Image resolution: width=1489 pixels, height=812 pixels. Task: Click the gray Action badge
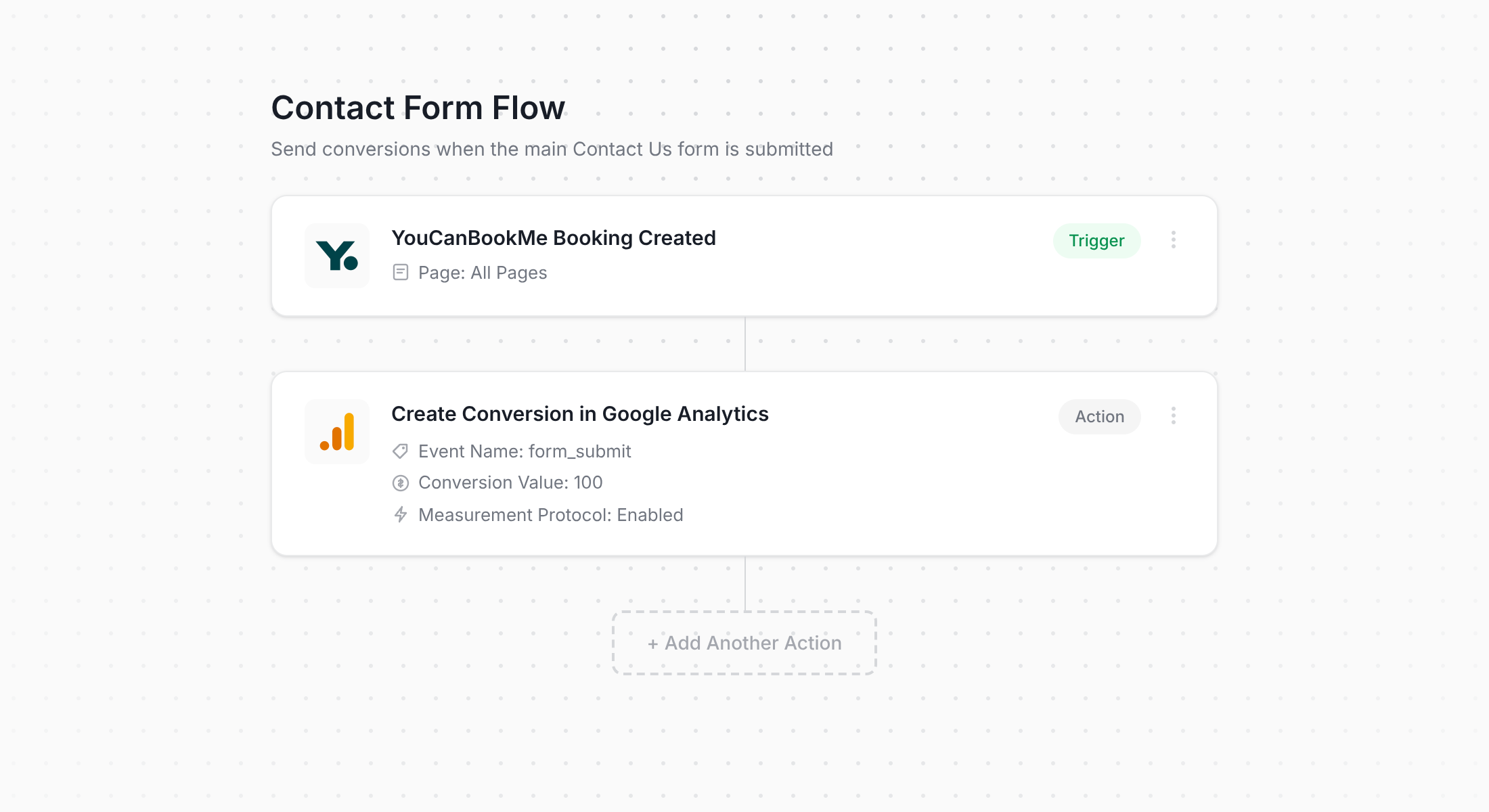tap(1099, 416)
